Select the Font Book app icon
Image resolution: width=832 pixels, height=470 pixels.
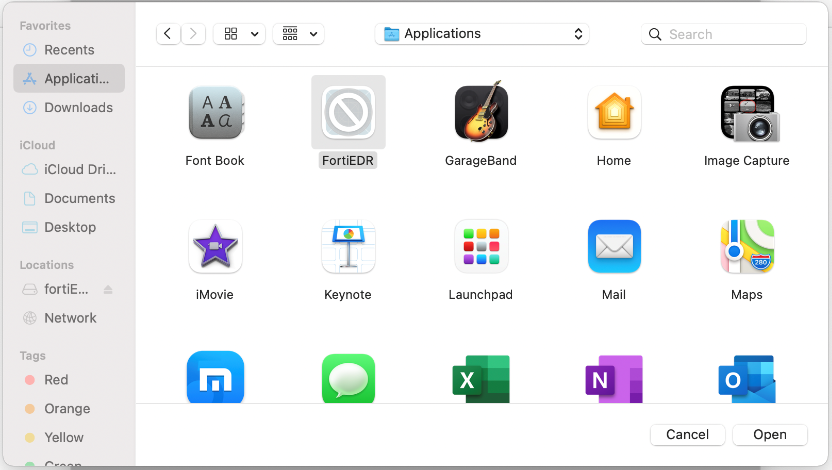coord(215,112)
